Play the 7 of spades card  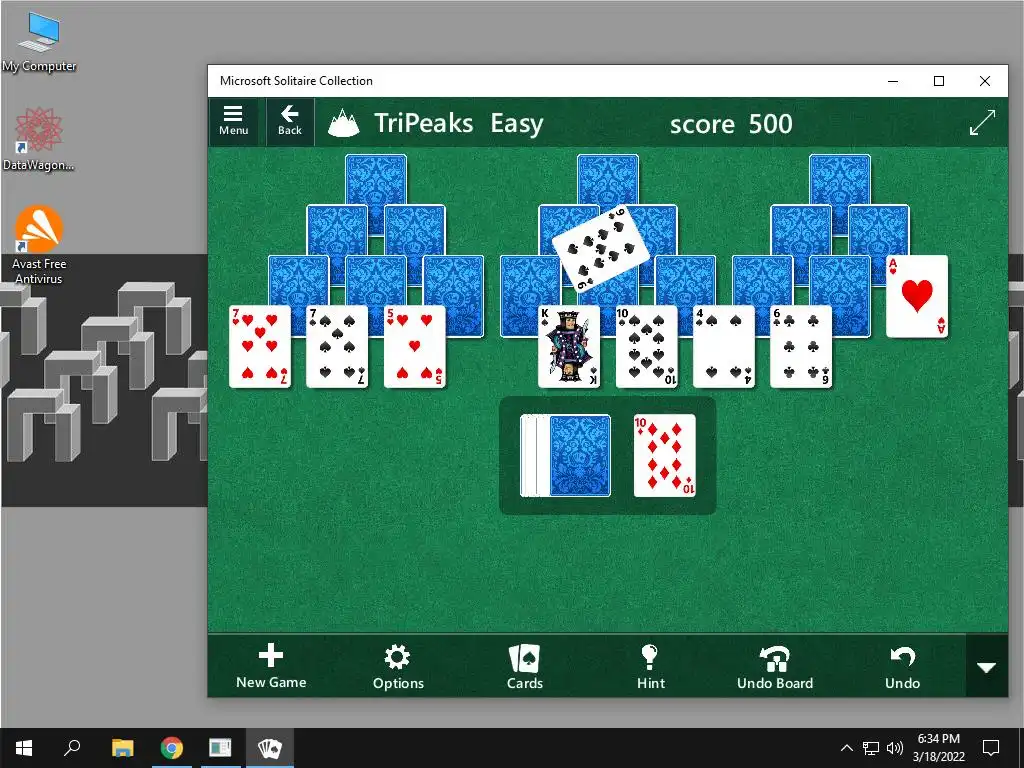coord(337,346)
